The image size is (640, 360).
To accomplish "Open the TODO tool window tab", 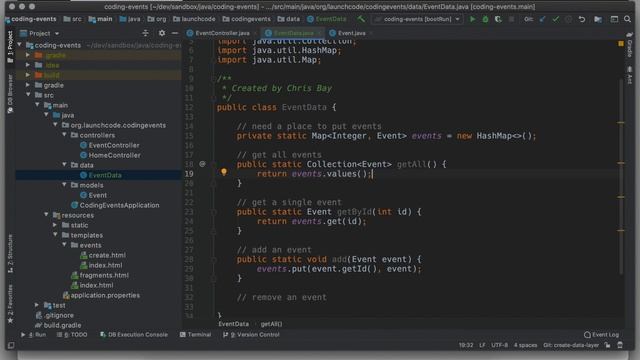I will [72, 334].
